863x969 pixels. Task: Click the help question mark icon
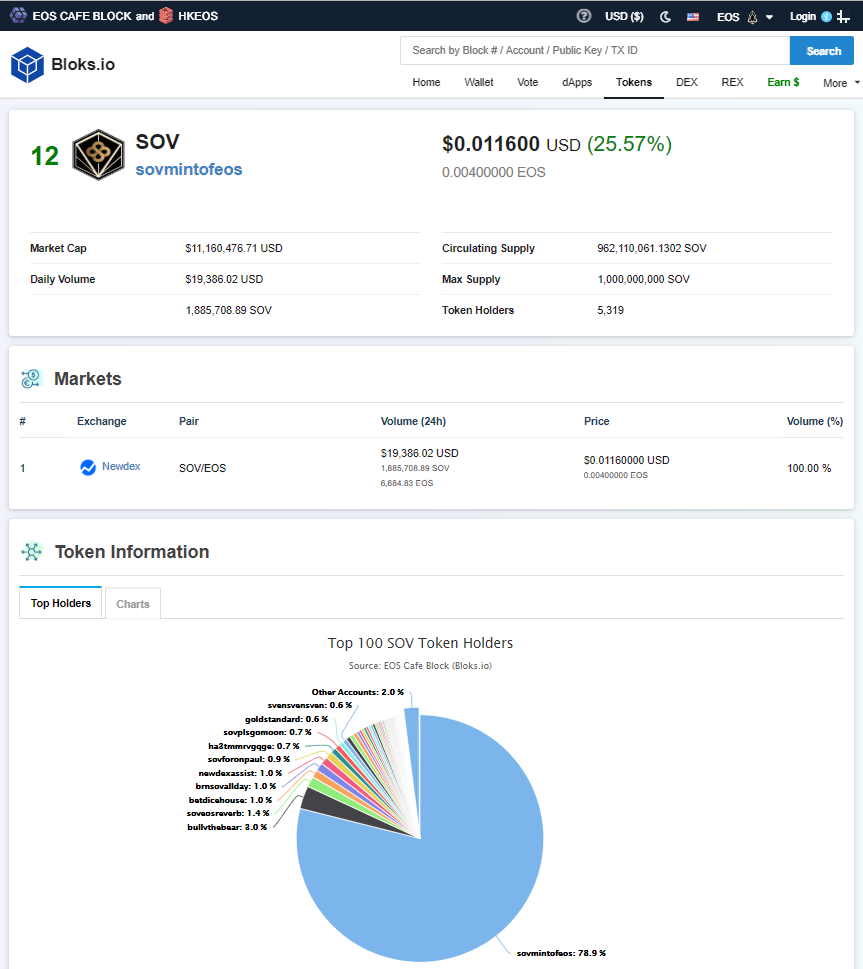(584, 16)
